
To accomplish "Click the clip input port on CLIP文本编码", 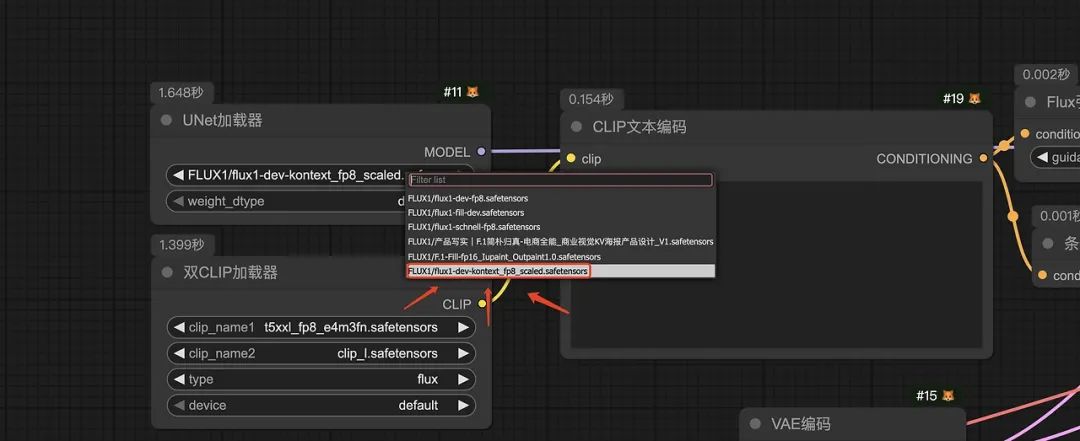I will pos(571,158).
